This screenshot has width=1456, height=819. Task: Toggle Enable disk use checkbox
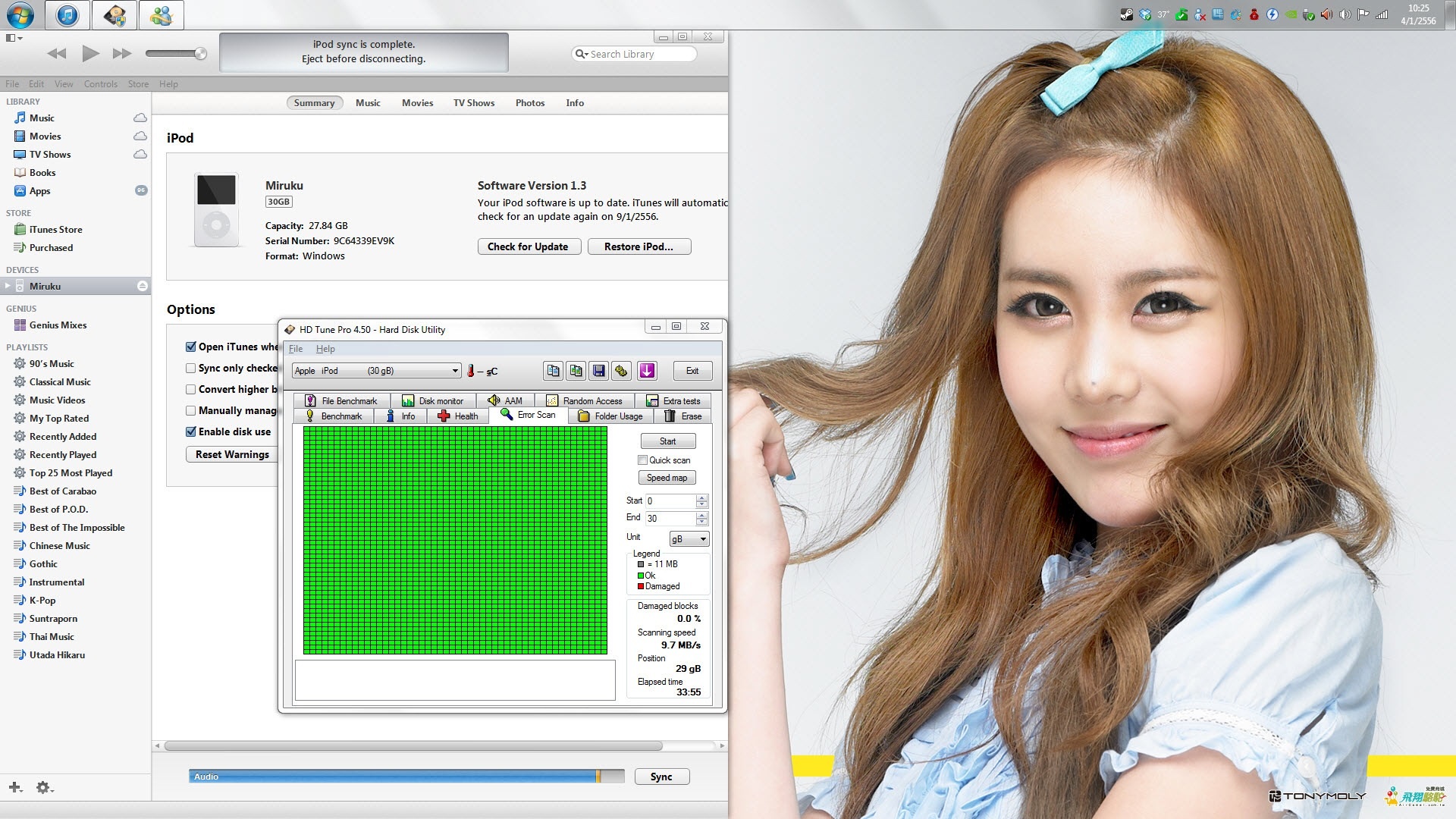click(x=191, y=431)
